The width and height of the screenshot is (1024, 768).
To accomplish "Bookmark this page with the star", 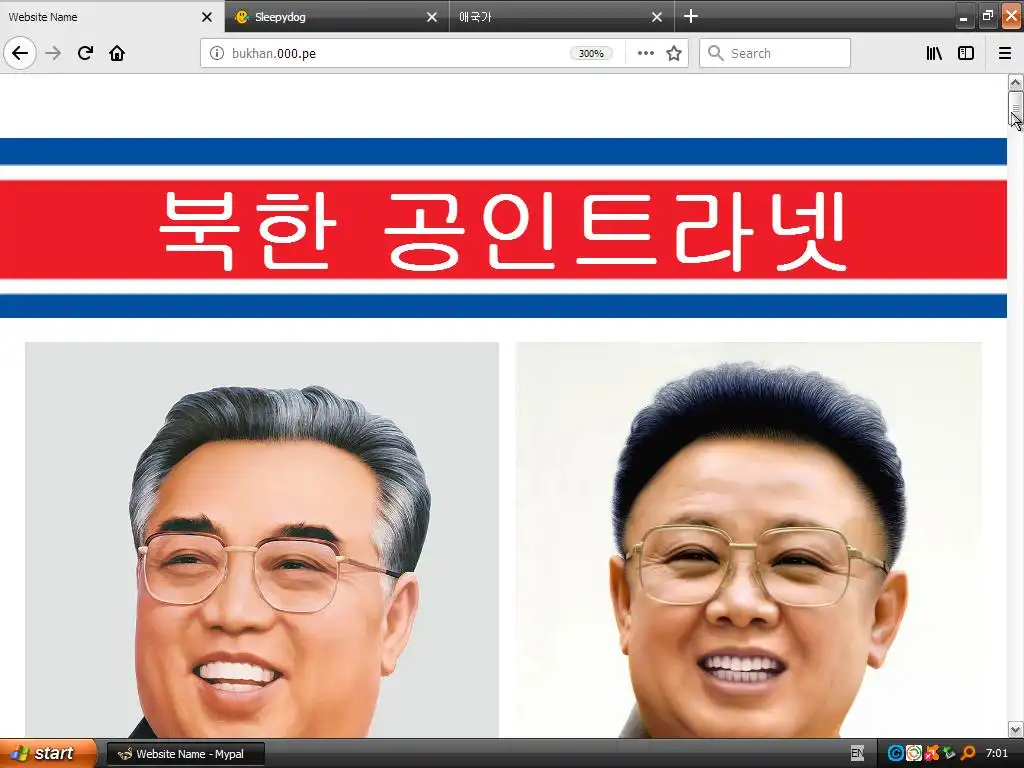I will coord(674,53).
